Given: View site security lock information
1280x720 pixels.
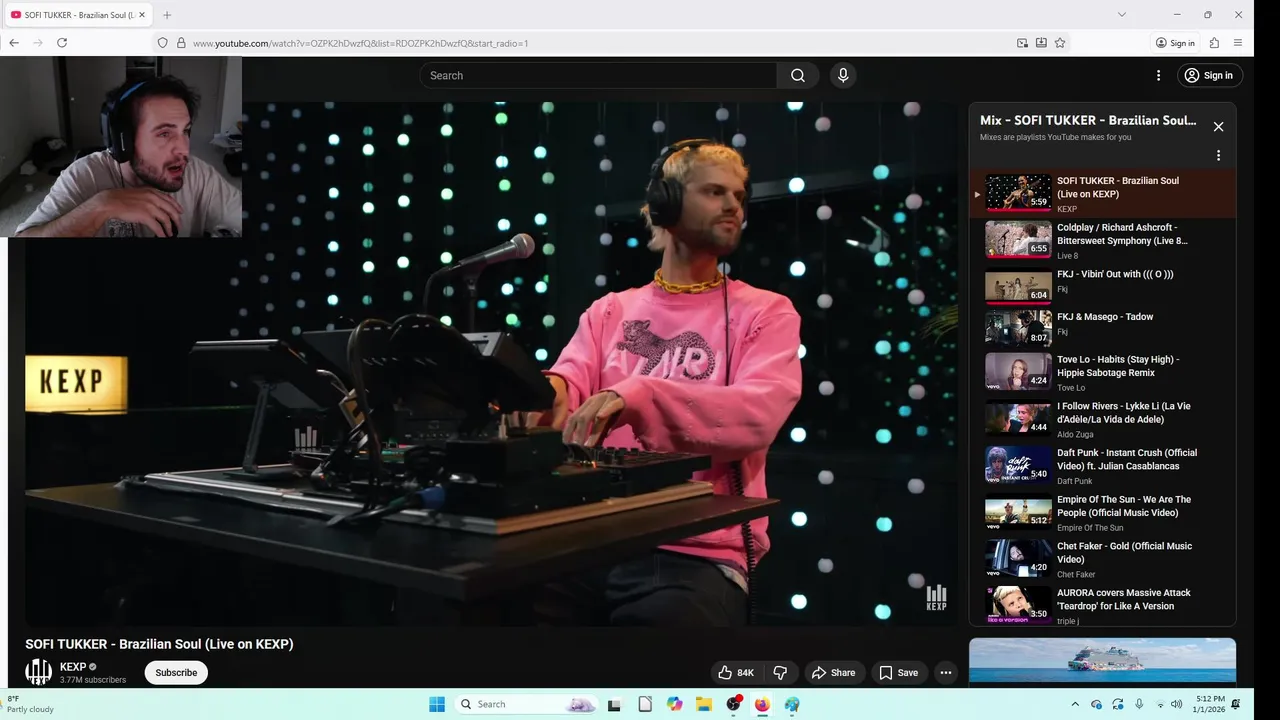Looking at the screenshot, I should pyautogui.click(x=181, y=43).
